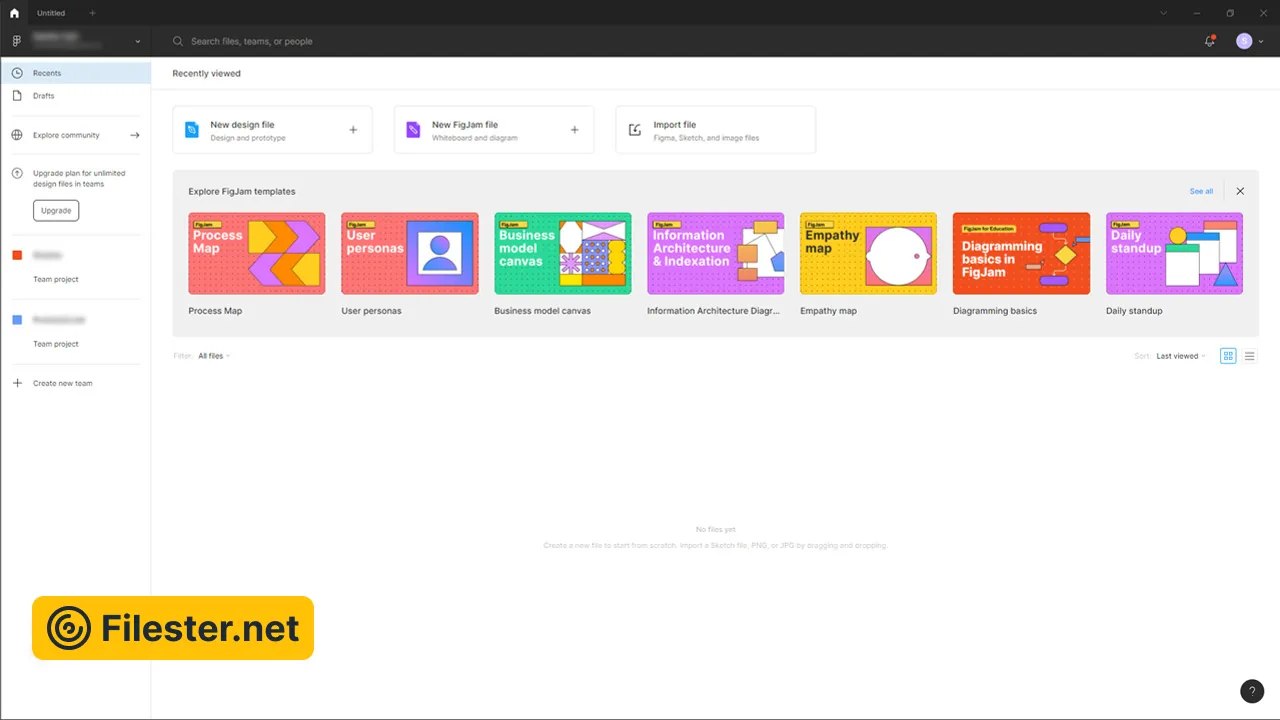Open the All files filter dropdown
This screenshot has width=1280, height=720.
[213, 356]
